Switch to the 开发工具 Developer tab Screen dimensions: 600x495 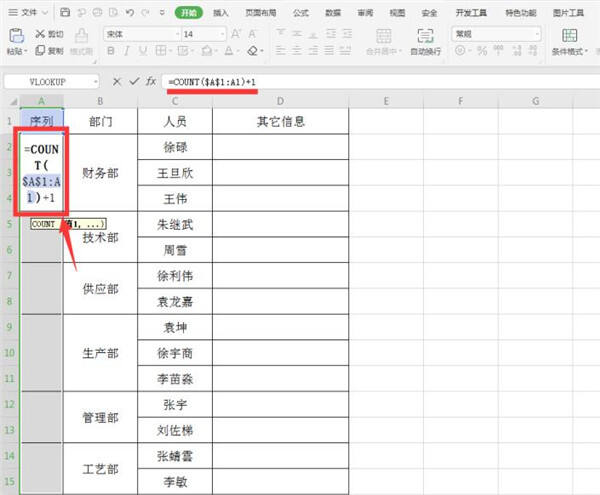tap(471, 13)
